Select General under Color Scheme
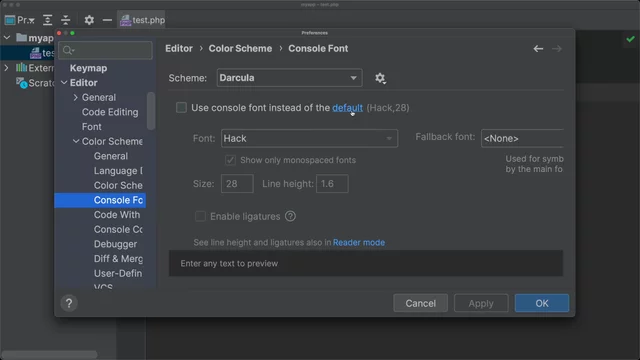Screen dimensions: 640x360 click(111, 156)
